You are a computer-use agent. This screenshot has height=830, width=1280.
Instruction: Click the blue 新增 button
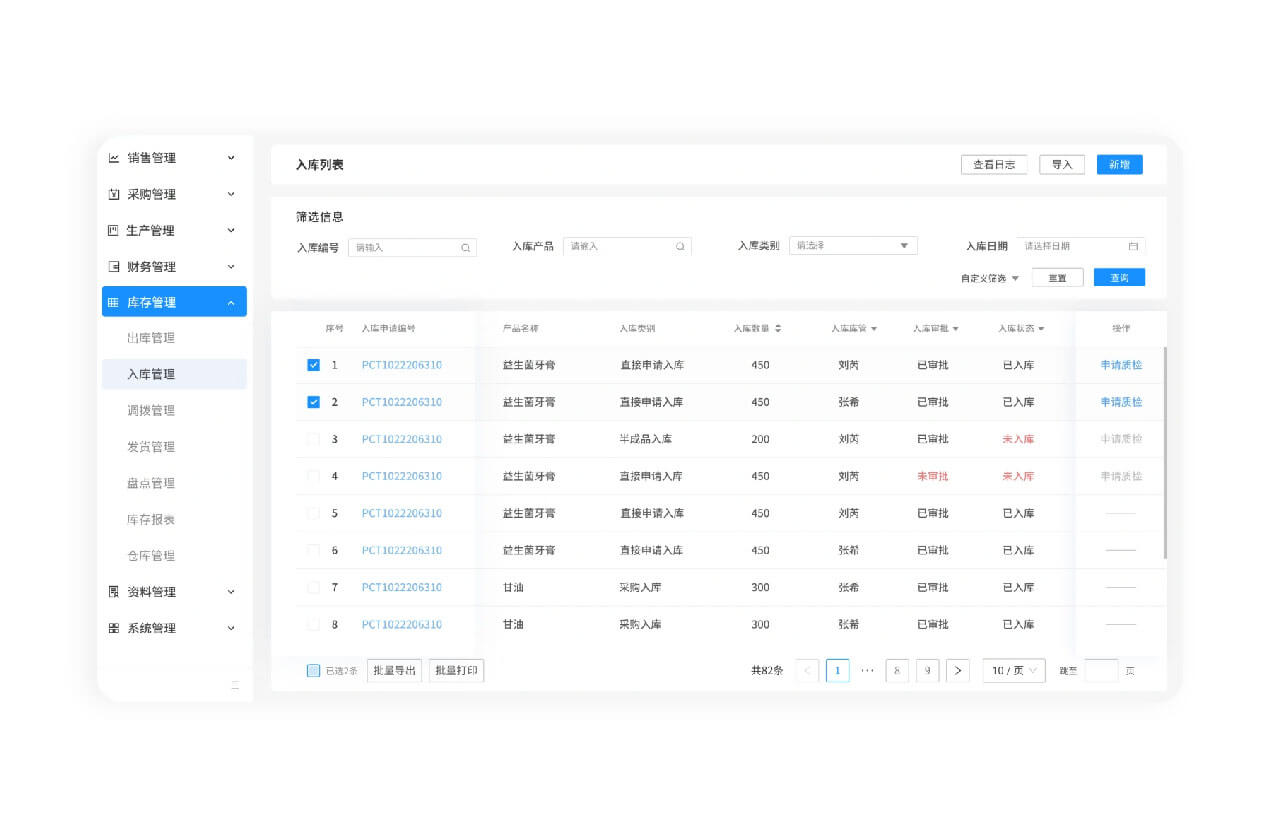click(x=1119, y=164)
